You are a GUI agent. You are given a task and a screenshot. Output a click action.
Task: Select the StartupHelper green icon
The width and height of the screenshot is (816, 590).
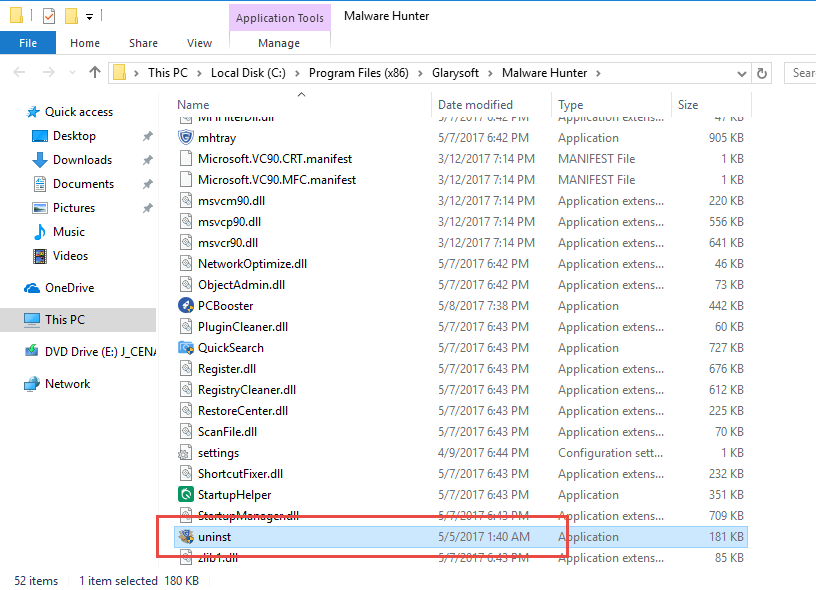[186, 494]
